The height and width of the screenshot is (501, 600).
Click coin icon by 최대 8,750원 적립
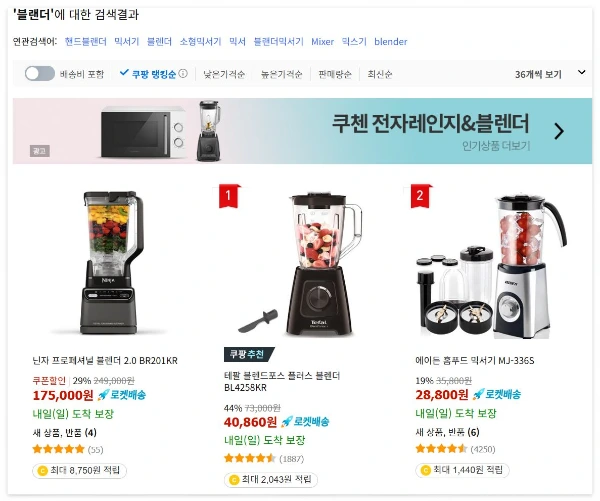point(42,470)
